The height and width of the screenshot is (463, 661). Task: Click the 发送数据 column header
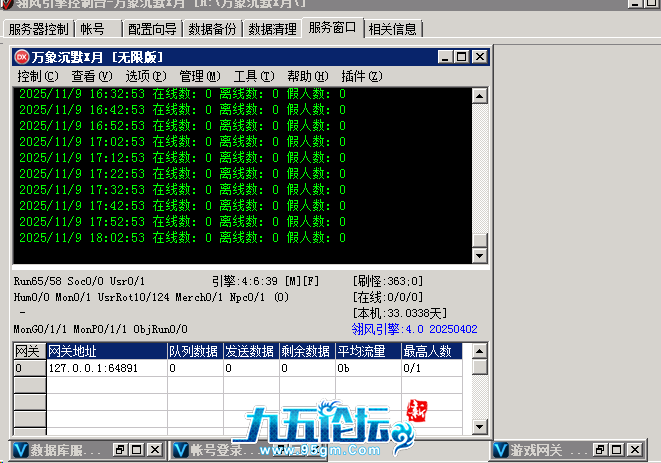pyautogui.click(x=251, y=351)
